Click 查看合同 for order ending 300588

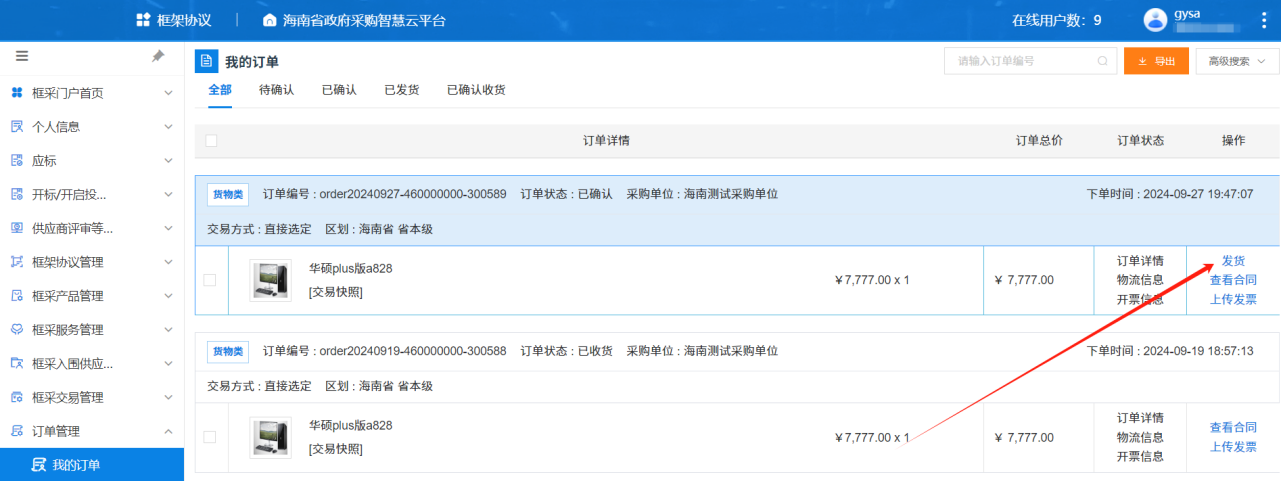pyautogui.click(x=1233, y=428)
